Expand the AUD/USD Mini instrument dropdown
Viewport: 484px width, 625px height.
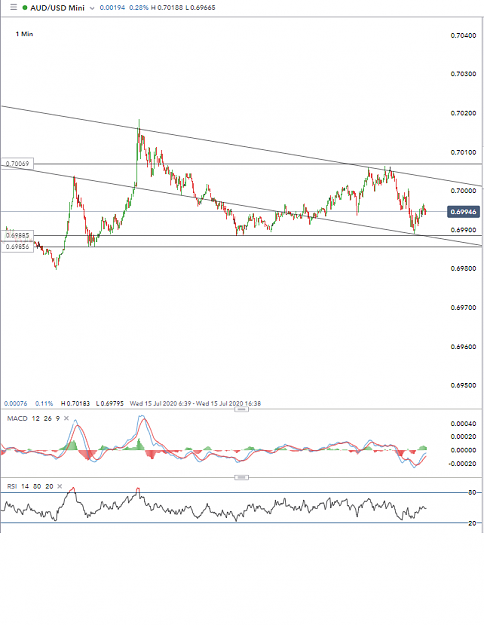[x=92, y=8]
